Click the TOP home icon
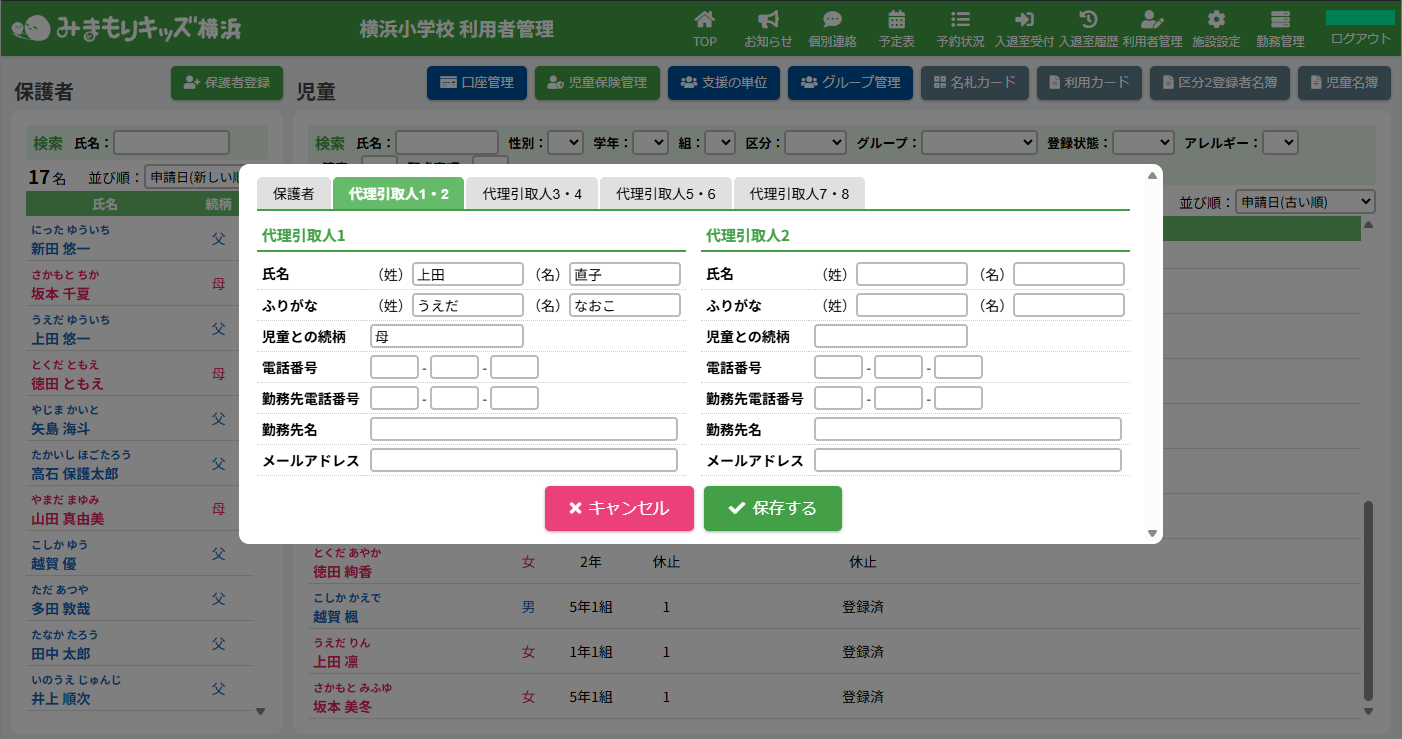This screenshot has width=1402, height=739. [705, 20]
